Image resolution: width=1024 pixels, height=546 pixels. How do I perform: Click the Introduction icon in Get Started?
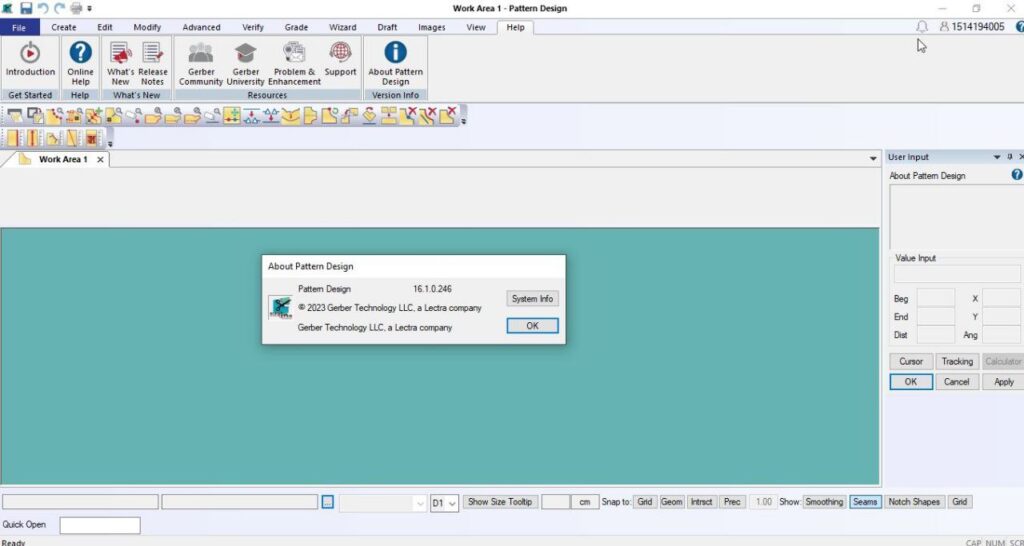coord(30,53)
